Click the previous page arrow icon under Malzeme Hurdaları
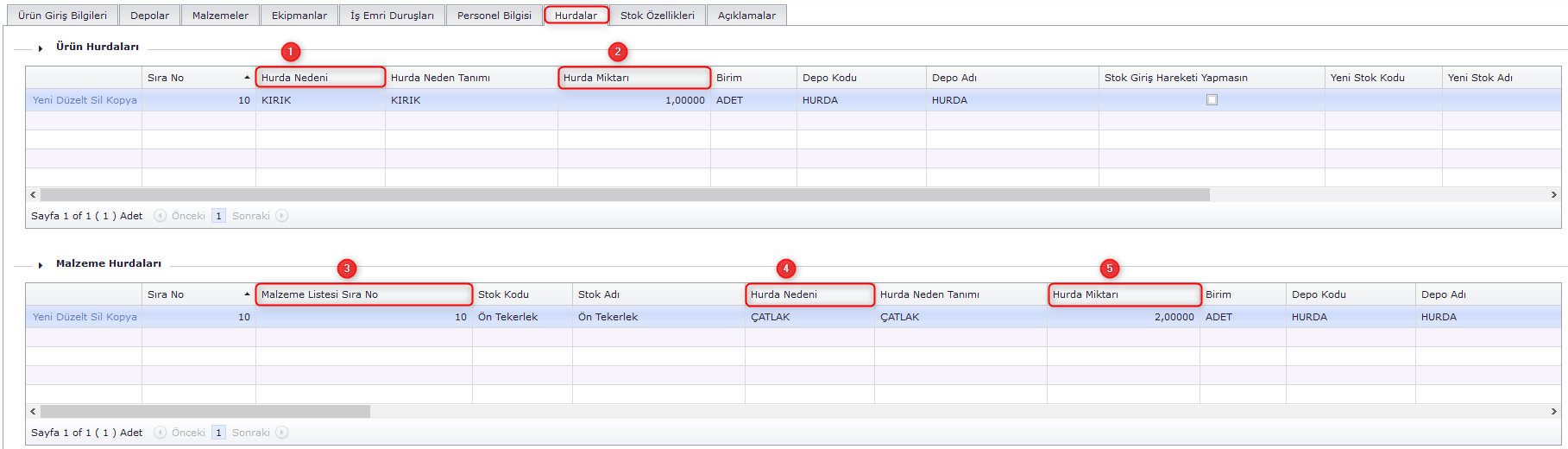 click(160, 433)
